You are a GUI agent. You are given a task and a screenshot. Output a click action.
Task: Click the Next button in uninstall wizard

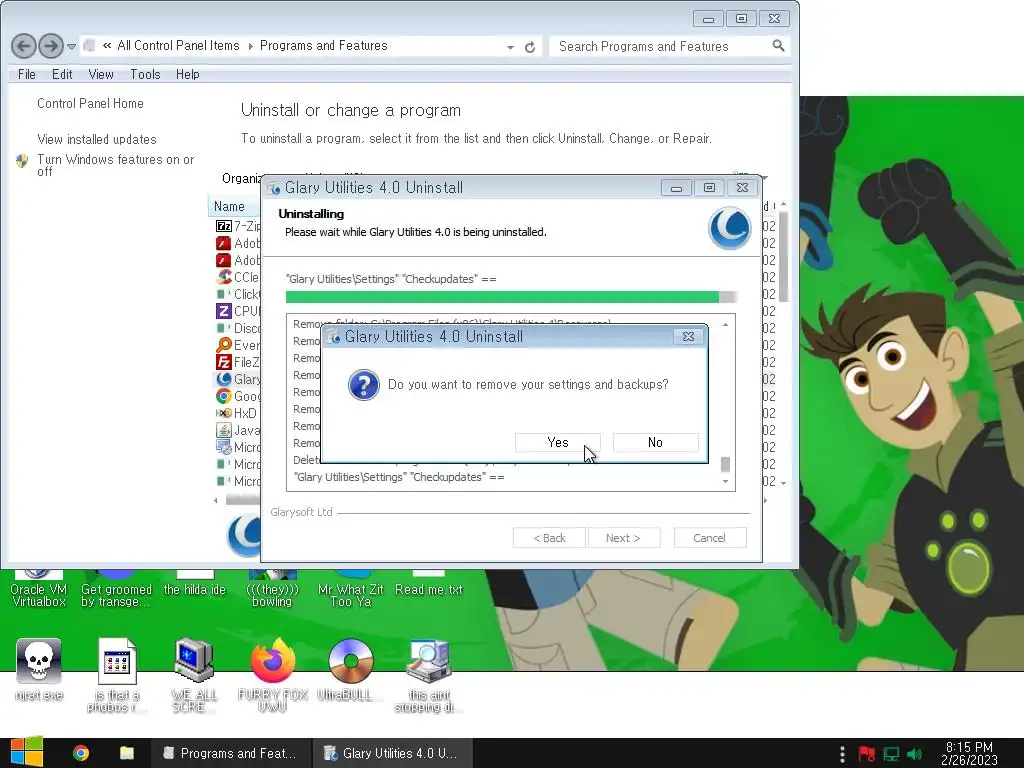624,538
